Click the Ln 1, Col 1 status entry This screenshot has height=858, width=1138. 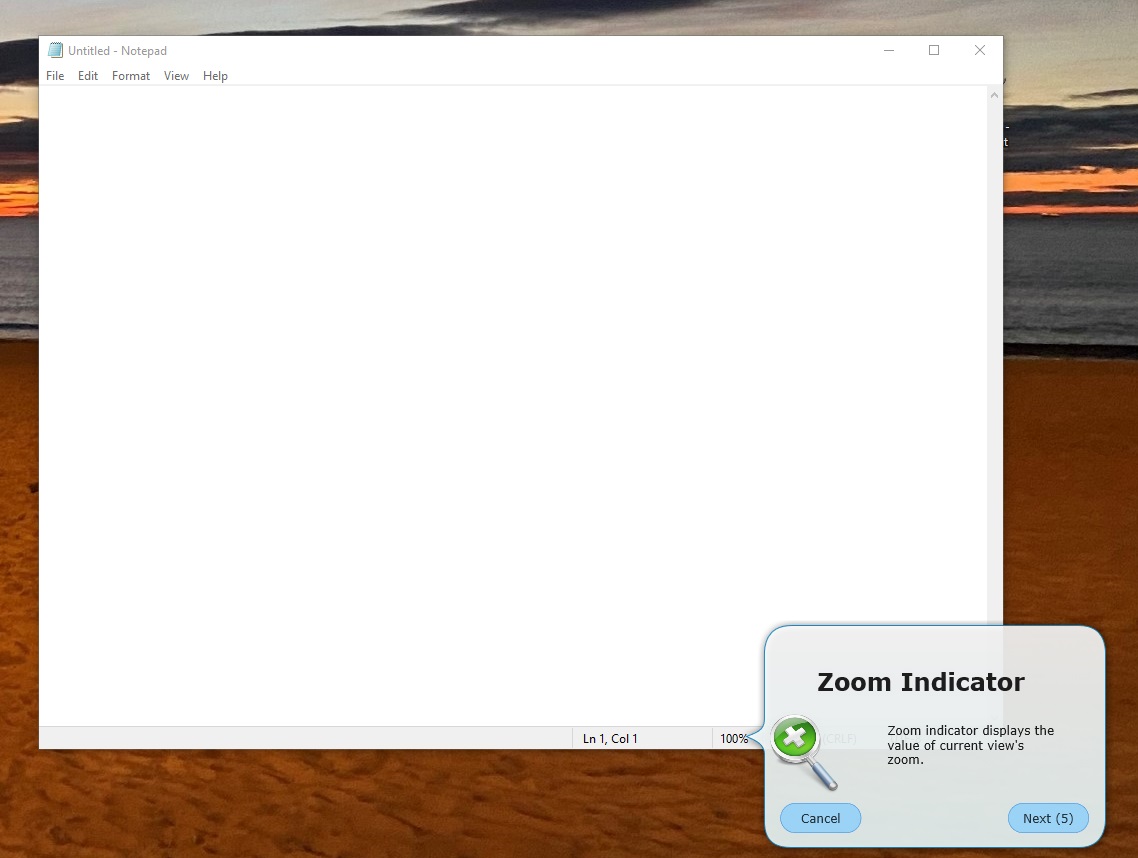pos(610,738)
